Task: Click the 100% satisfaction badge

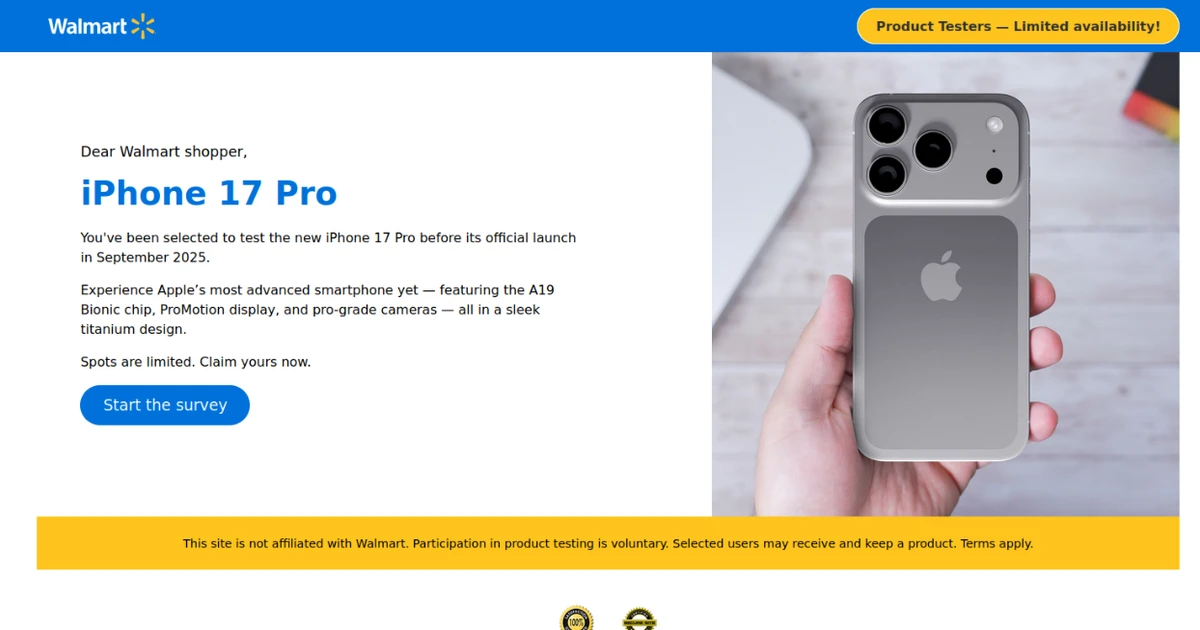Action: [x=577, y=619]
